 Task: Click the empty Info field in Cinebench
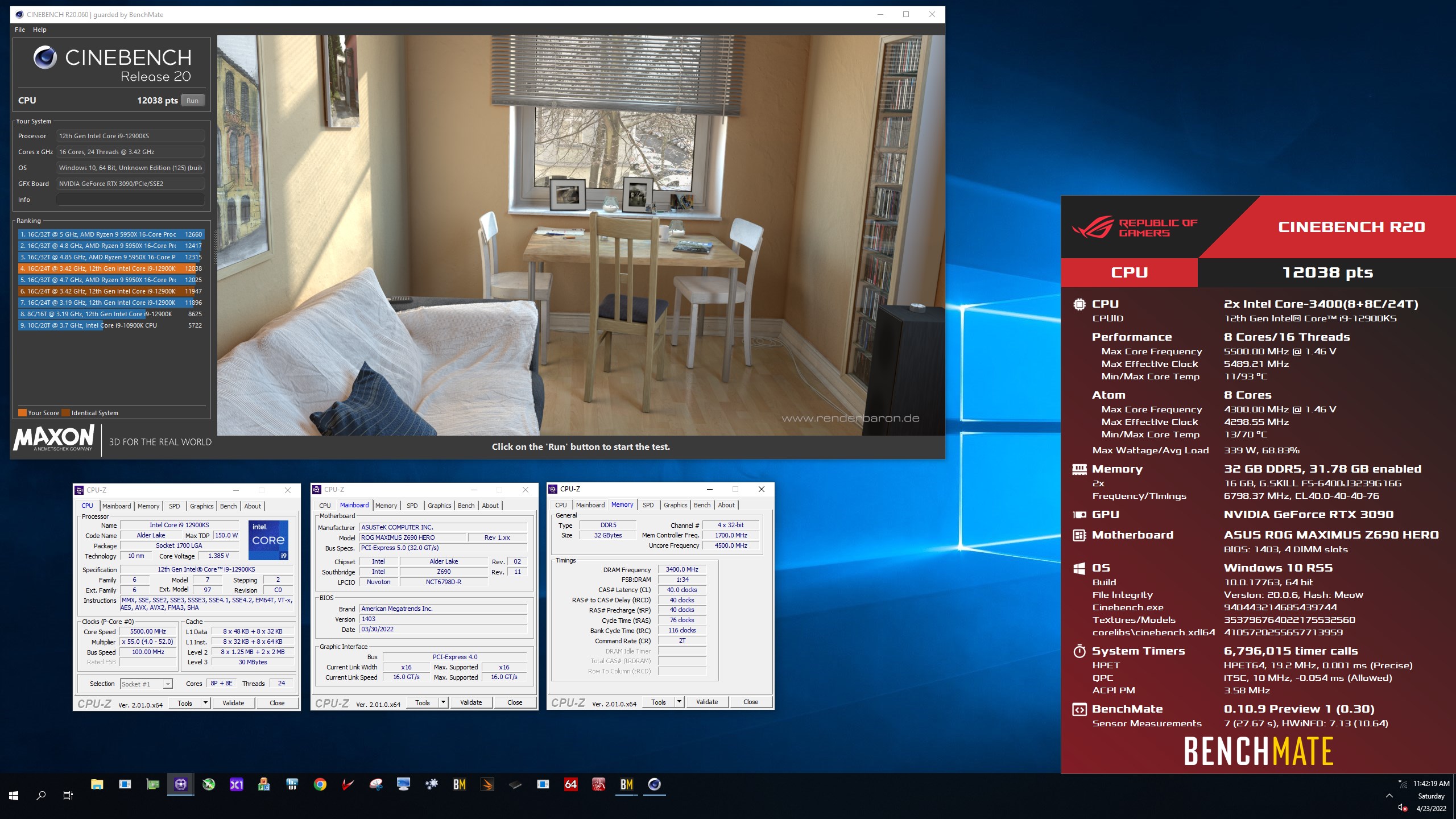tap(130, 200)
